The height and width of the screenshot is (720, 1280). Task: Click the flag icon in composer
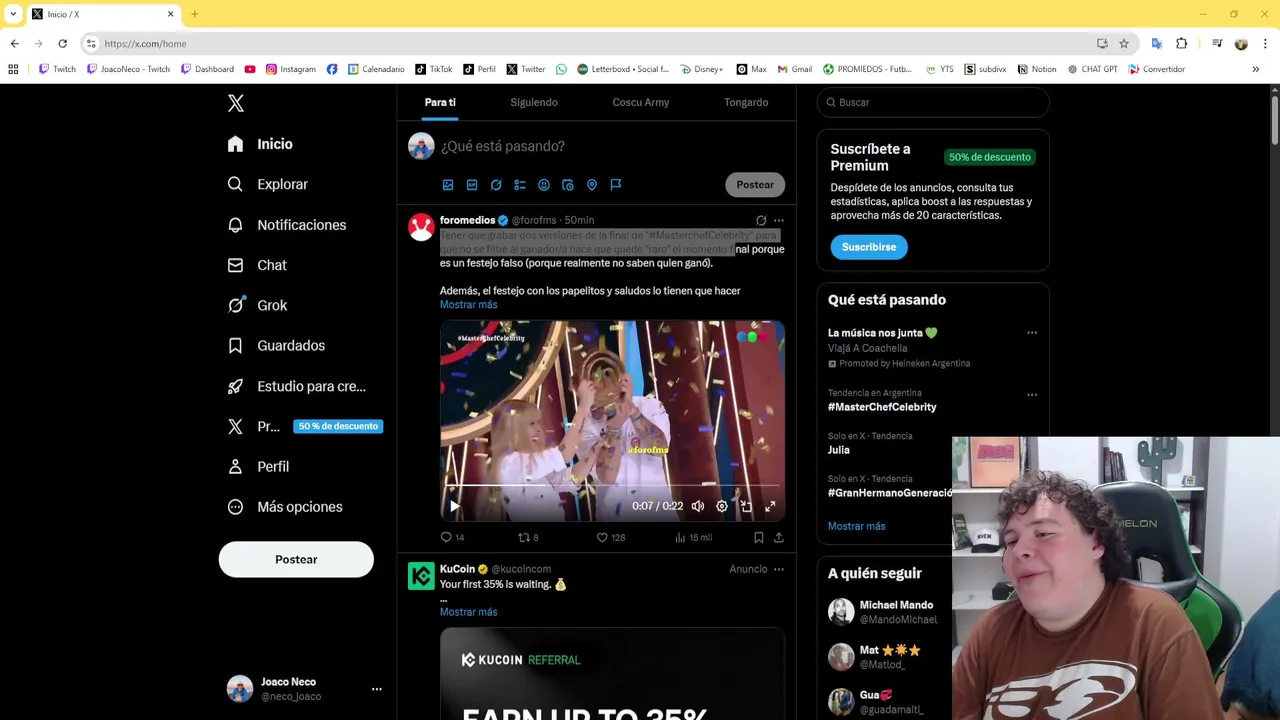coord(616,185)
